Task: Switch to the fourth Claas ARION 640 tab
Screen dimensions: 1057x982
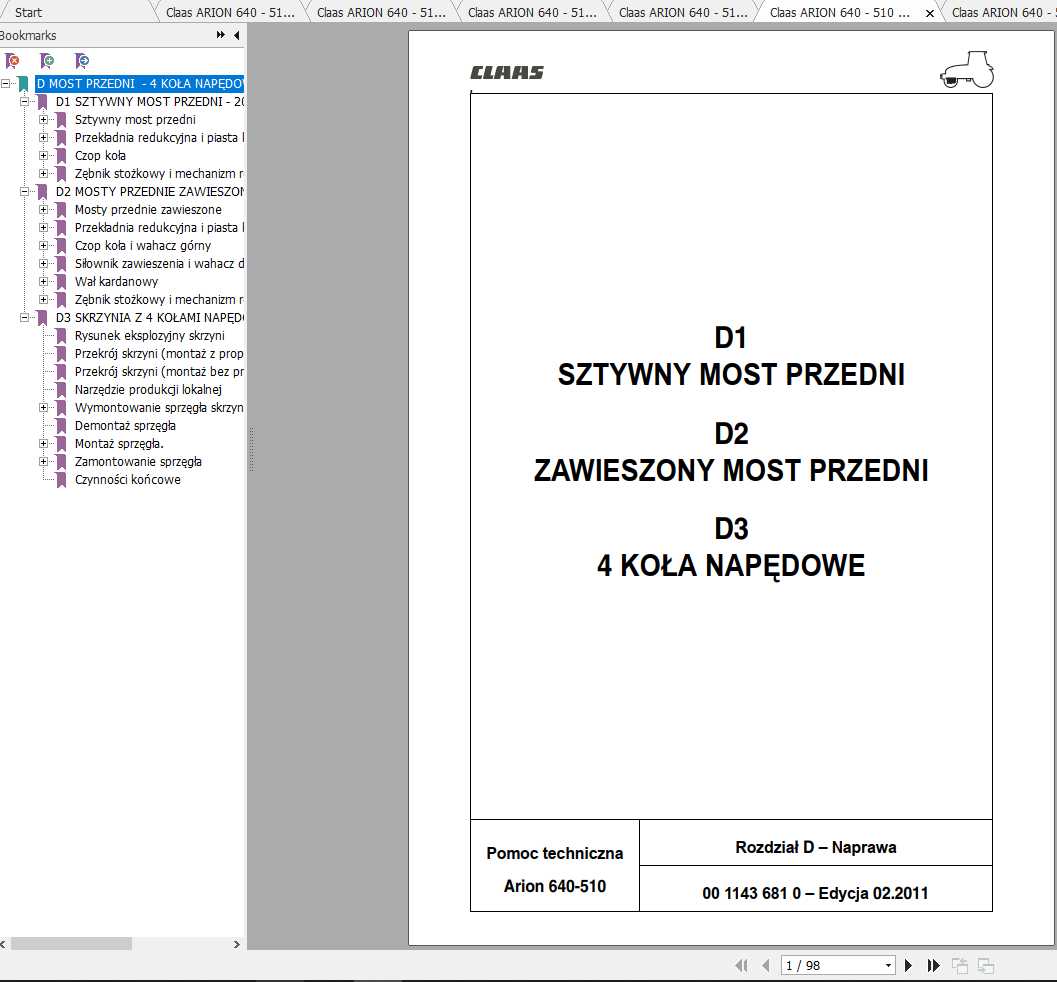Action: 683,12
